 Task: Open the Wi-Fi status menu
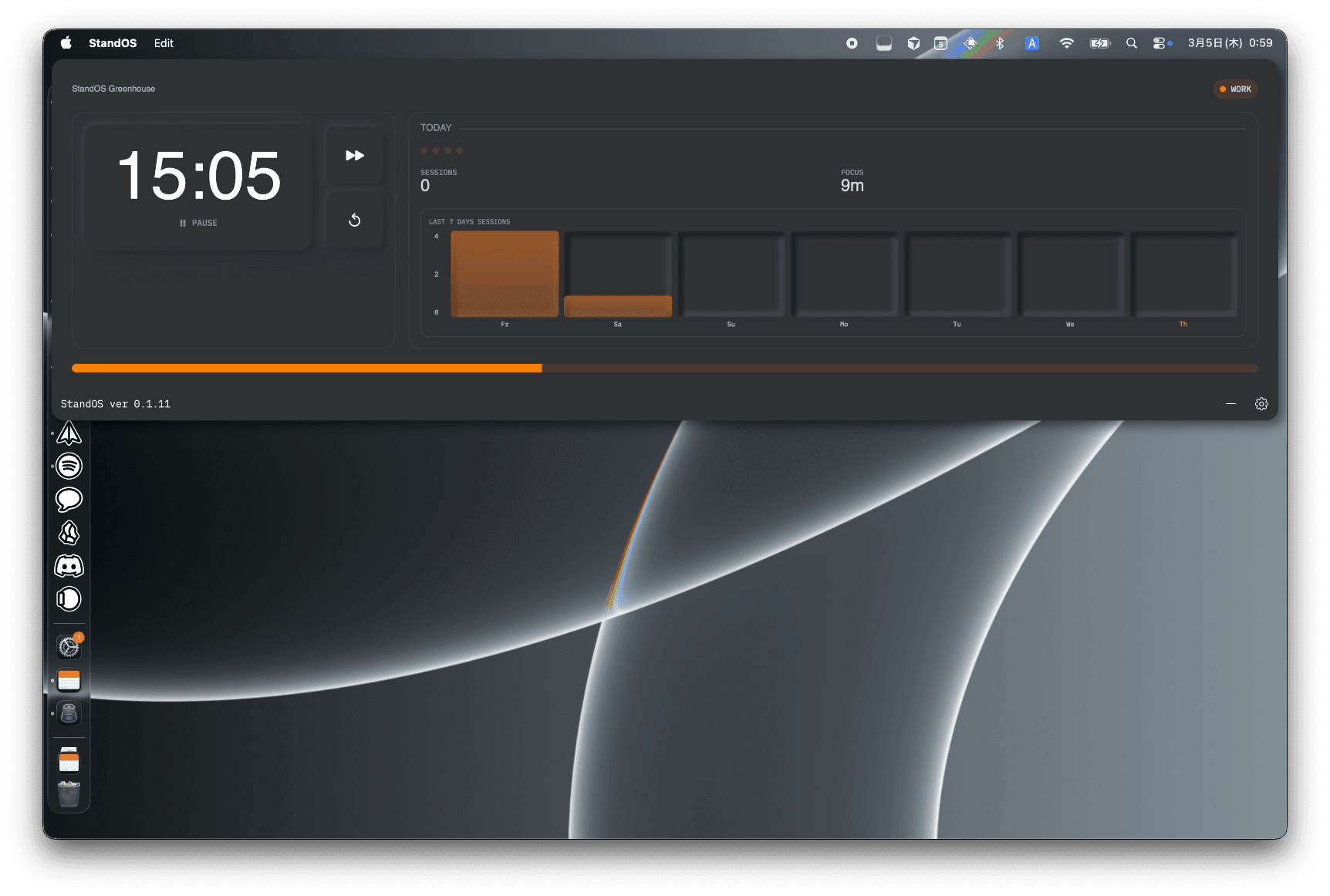pyautogui.click(x=1066, y=43)
